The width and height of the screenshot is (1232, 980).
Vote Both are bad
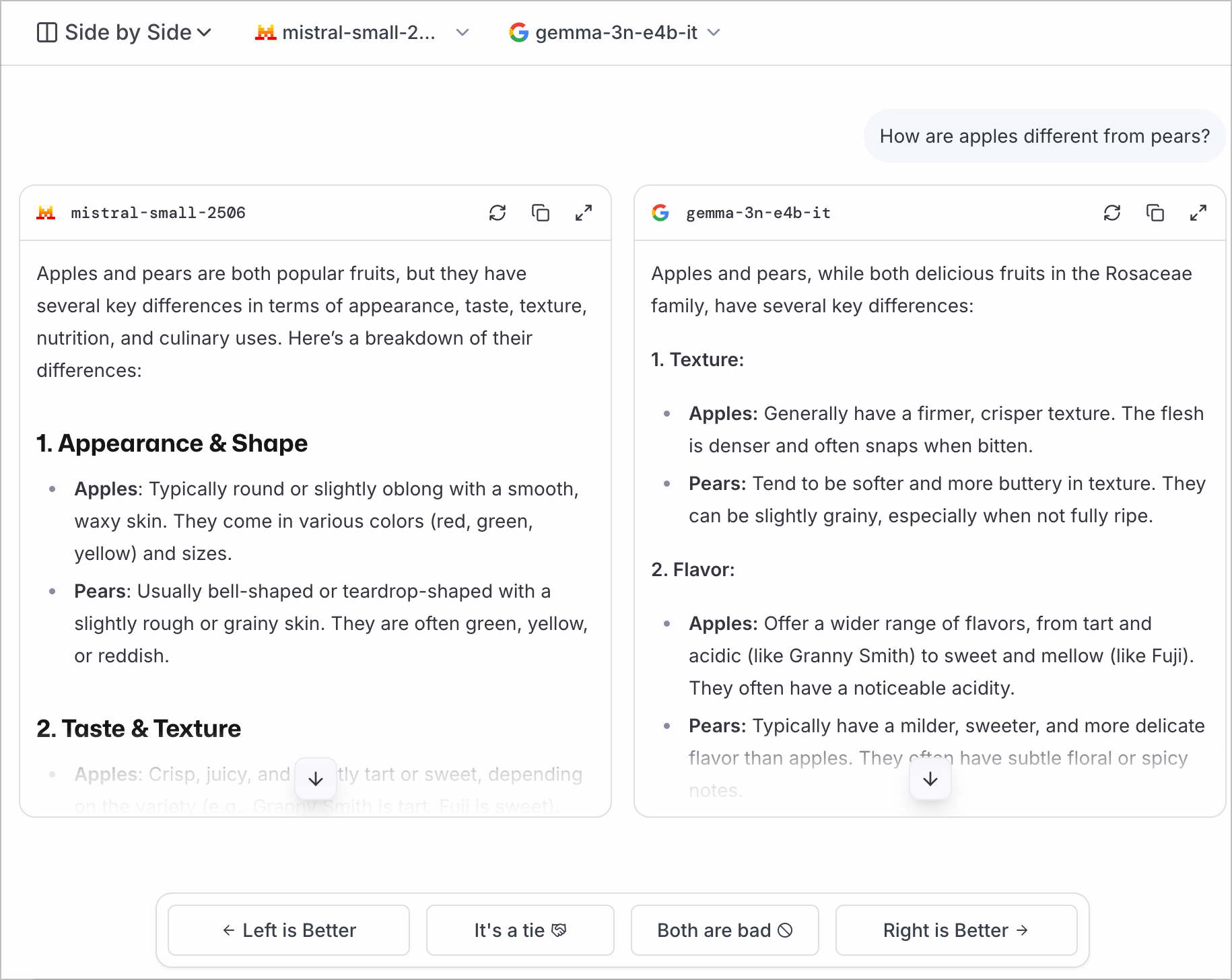725,930
